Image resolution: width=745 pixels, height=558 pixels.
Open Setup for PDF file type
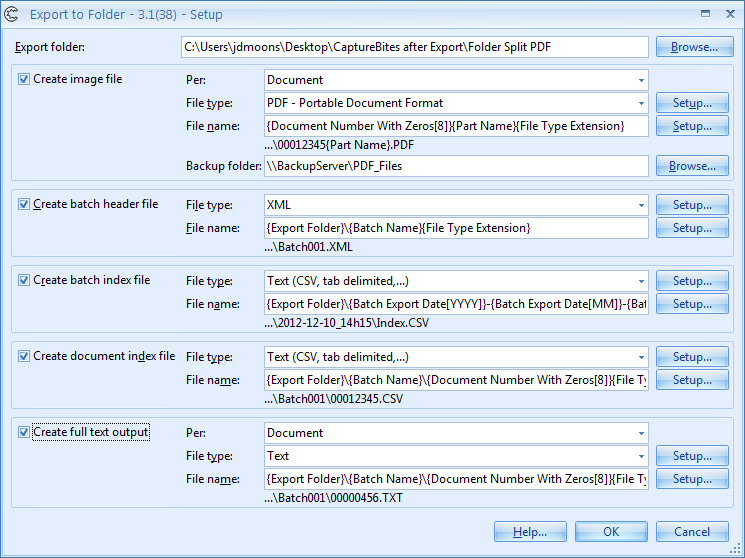[692, 103]
